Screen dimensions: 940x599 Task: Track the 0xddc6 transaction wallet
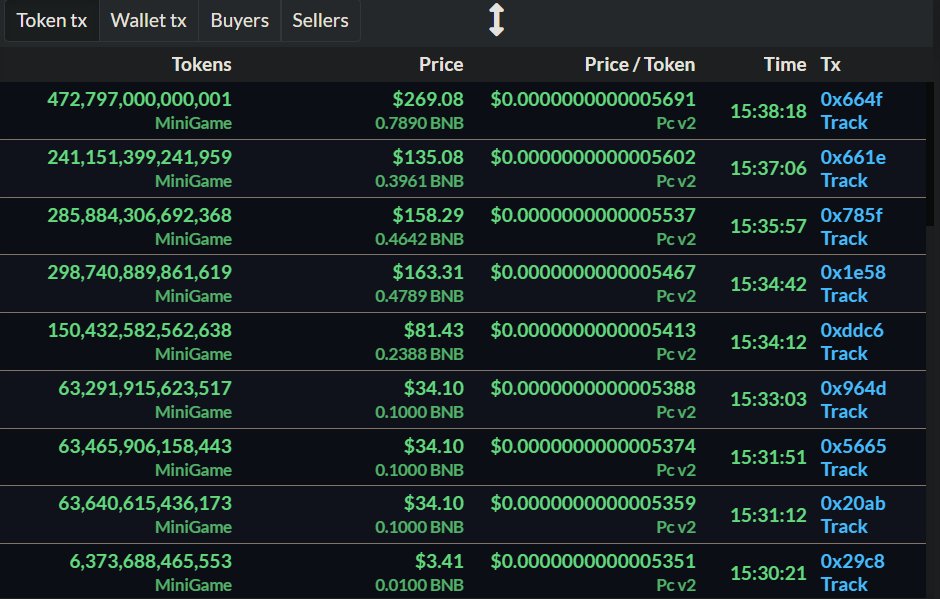[844, 354]
